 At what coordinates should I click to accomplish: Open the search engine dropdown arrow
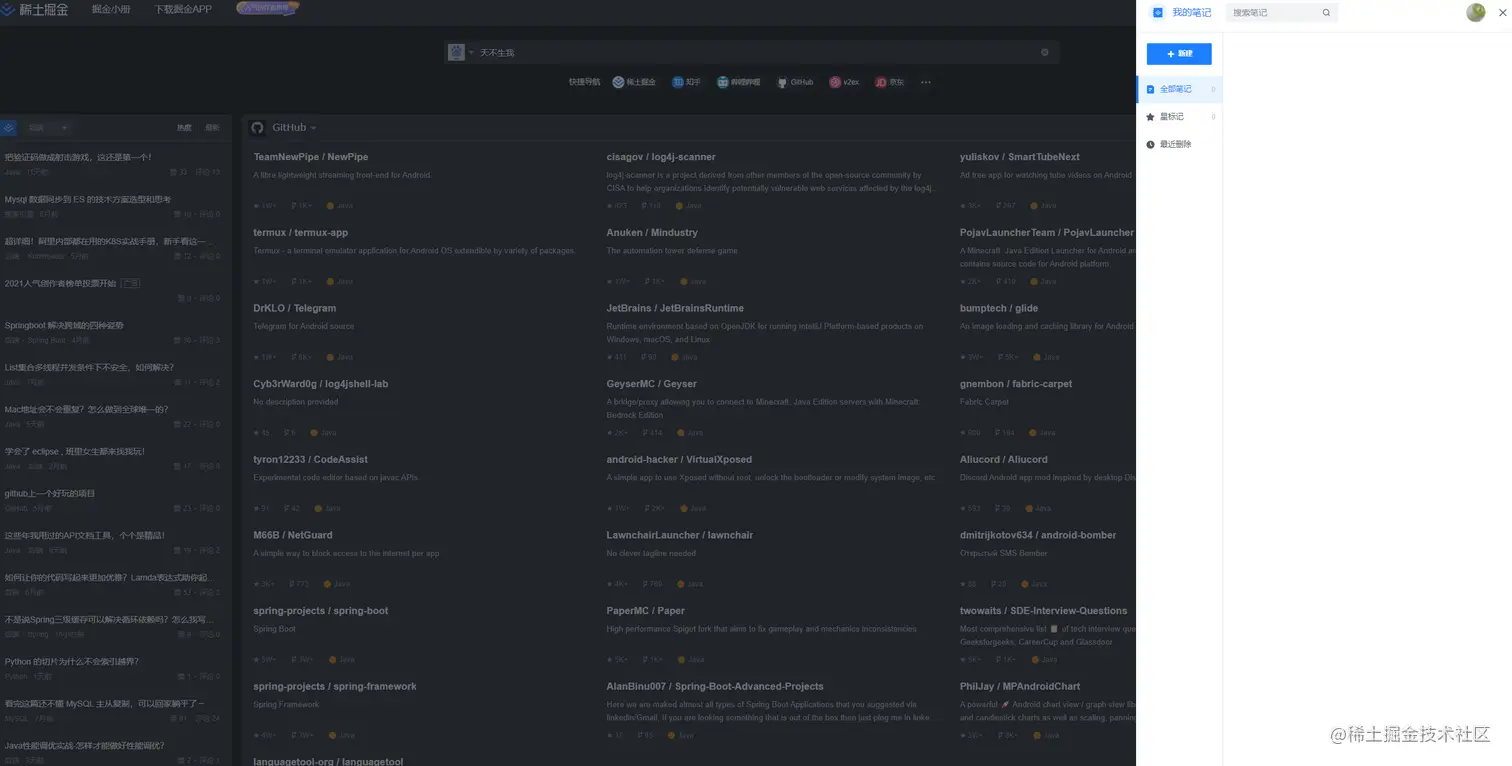tap(471, 52)
